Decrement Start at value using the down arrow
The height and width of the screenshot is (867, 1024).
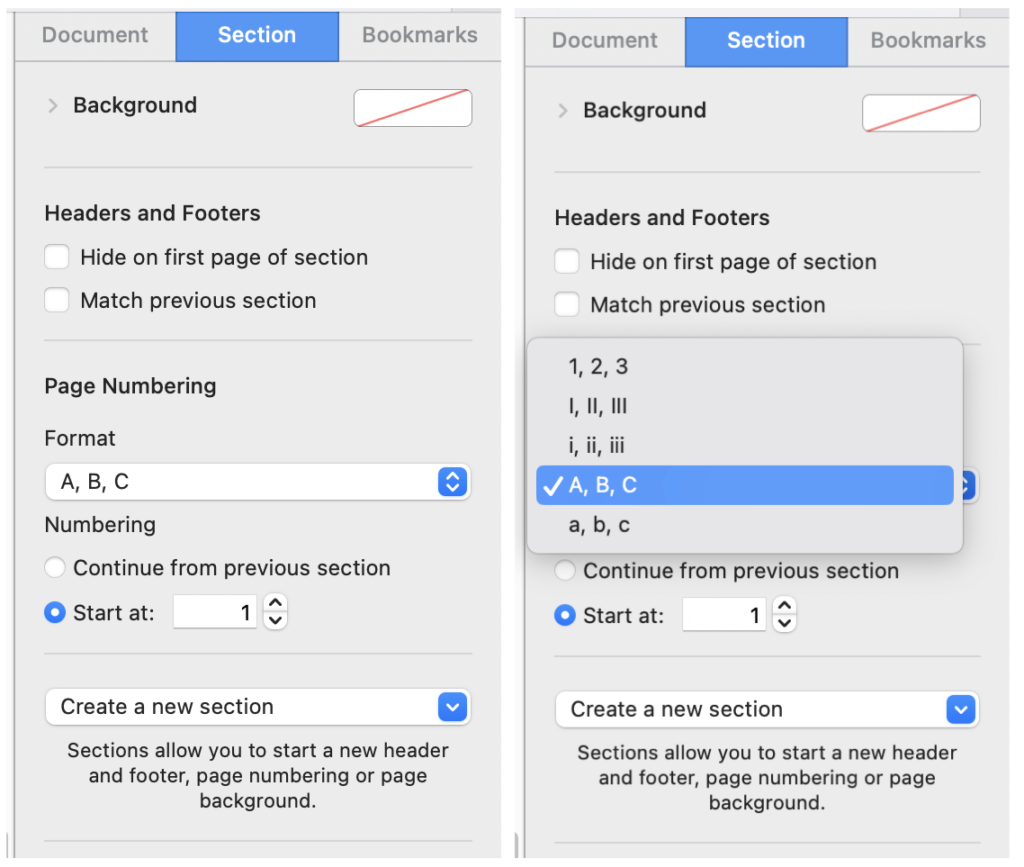[275, 620]
